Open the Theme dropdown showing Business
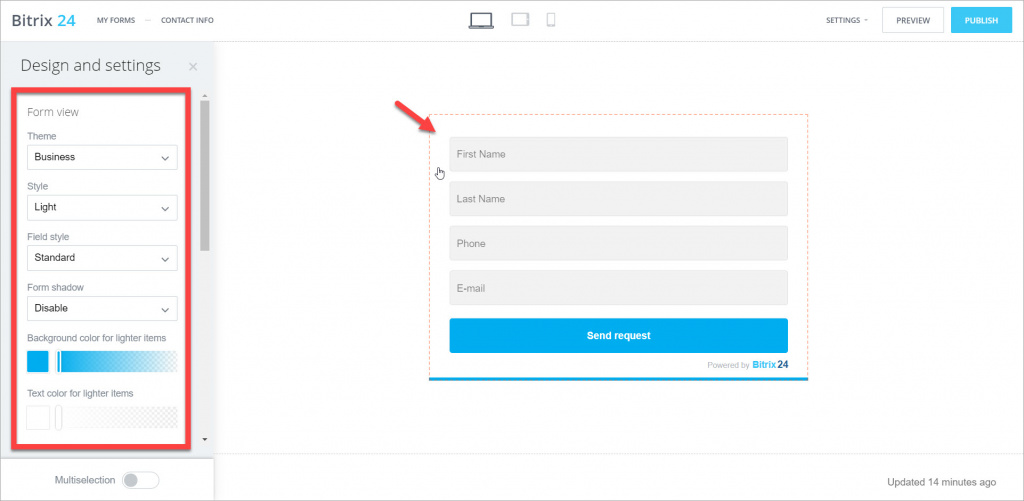This screenshot has width=1024, height=501. point(103,157)
